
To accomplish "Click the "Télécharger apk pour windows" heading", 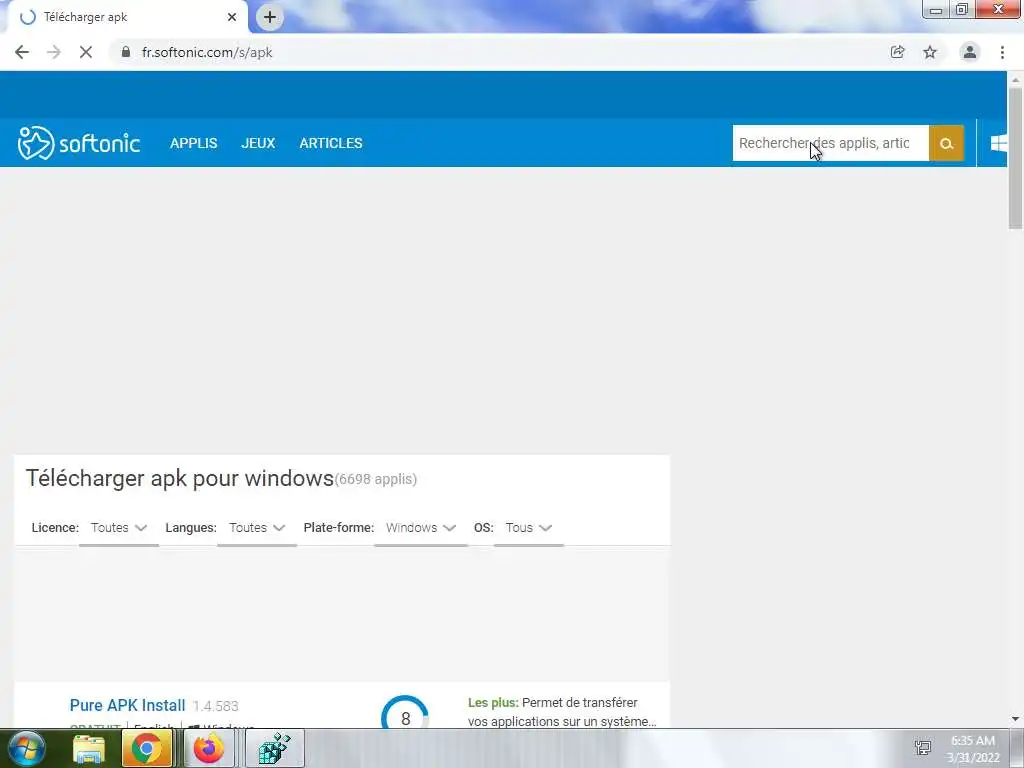I will tap(180, 478).
